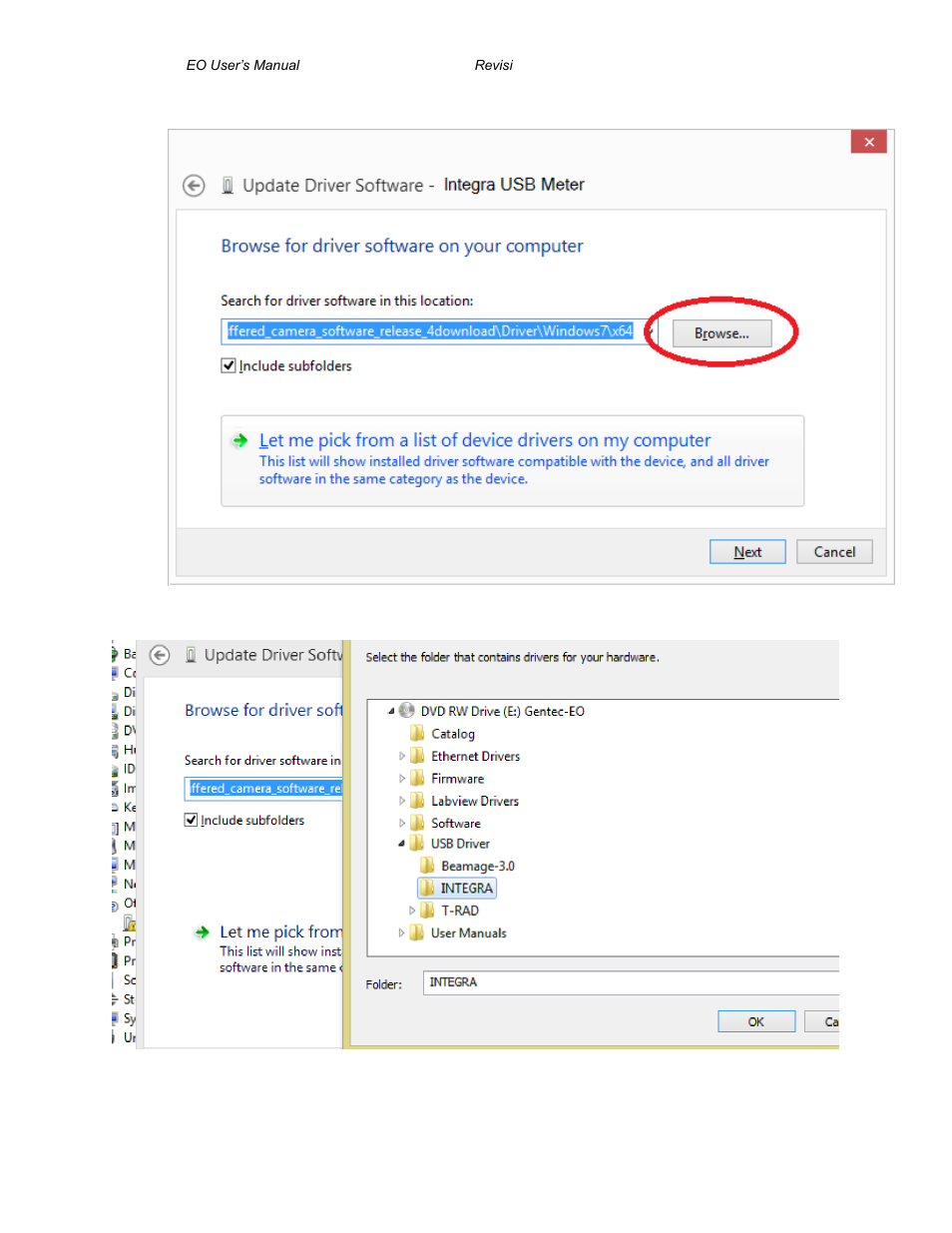Click the User Manuals folder icon

[x=418, y=932]
